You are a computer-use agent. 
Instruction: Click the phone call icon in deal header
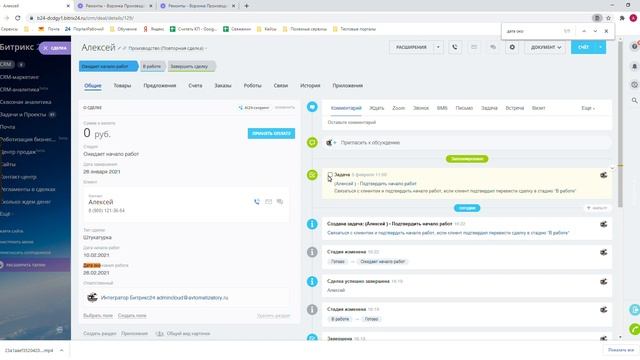(455, 47)
